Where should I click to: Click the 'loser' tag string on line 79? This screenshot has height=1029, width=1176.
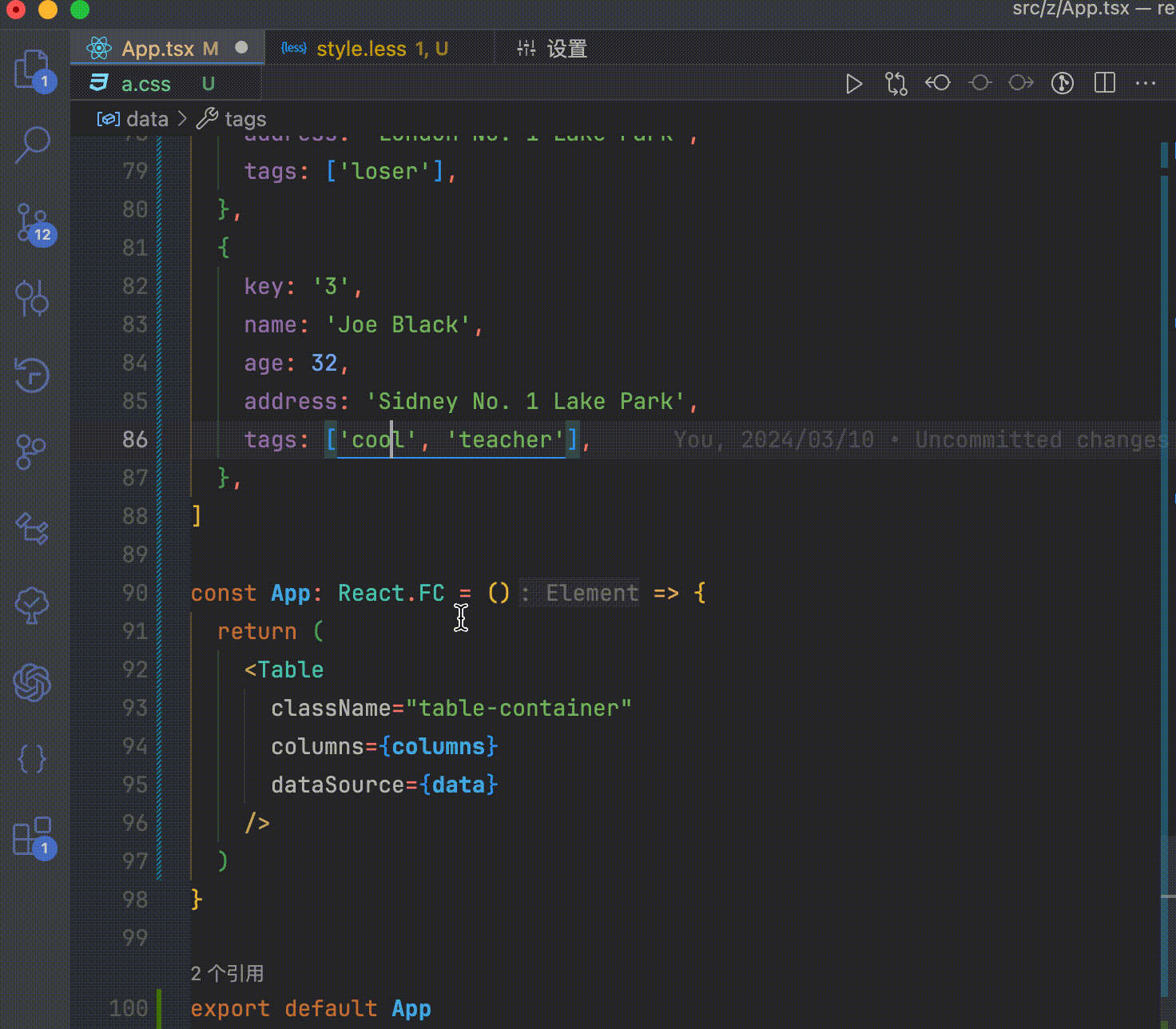385,171
